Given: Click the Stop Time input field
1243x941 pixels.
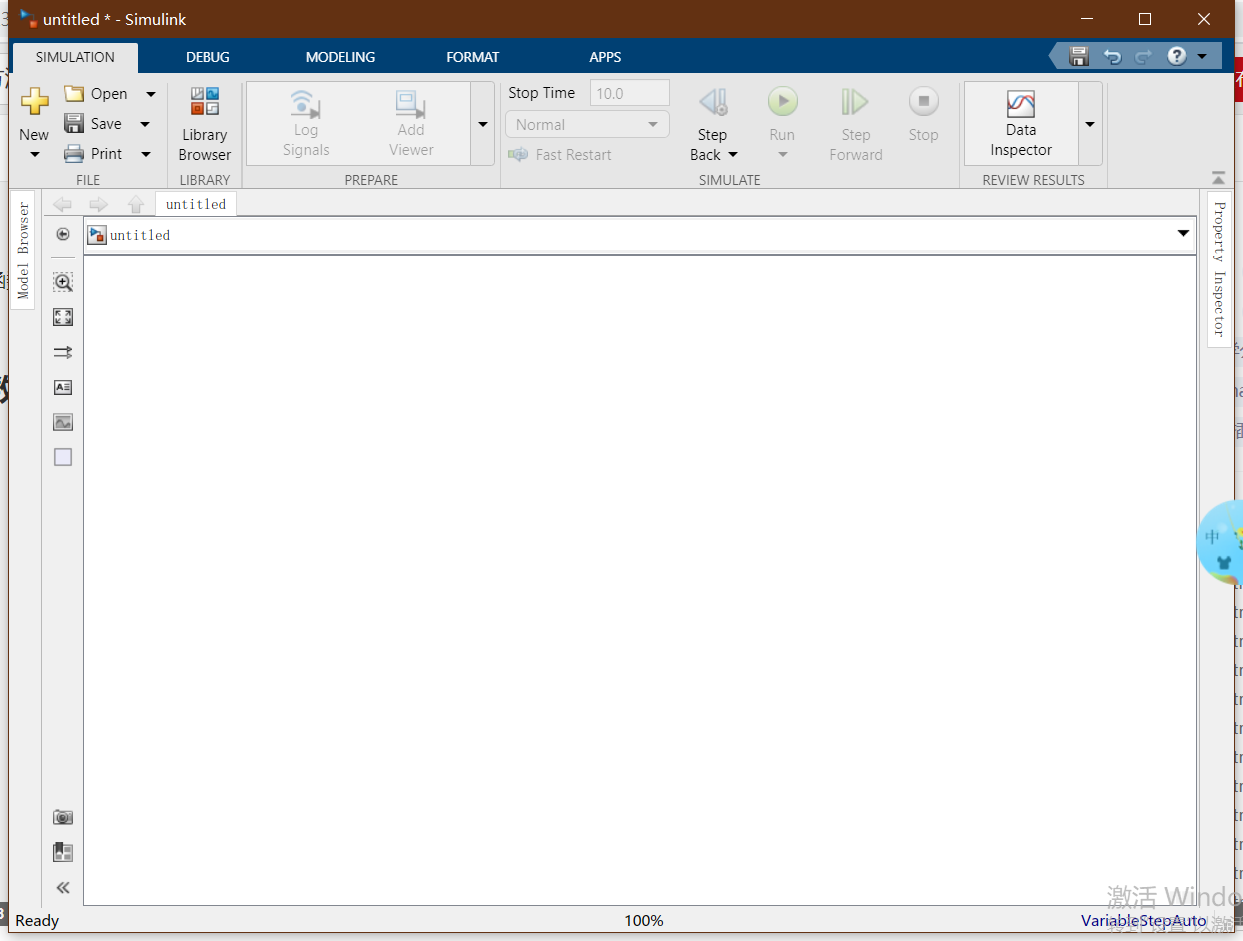Looking at the screenshot, I should 630,93.
